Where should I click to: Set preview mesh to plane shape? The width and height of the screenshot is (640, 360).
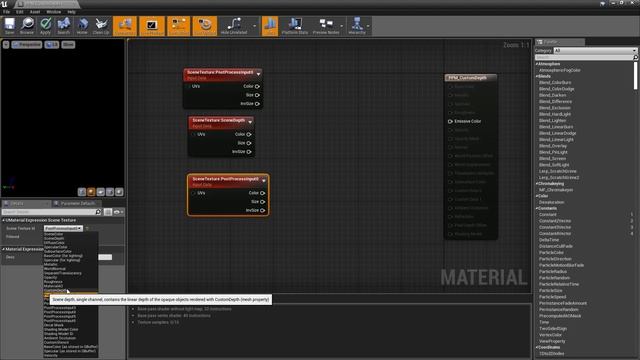pyautogui.click(x=100, y=192)
